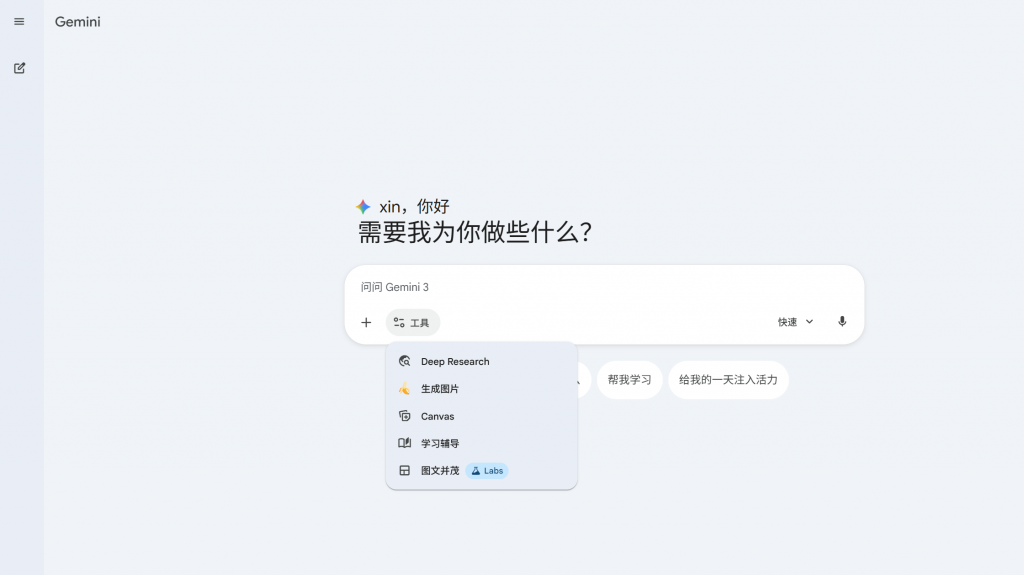Open the hamburger main menu icon

[19, 22]
